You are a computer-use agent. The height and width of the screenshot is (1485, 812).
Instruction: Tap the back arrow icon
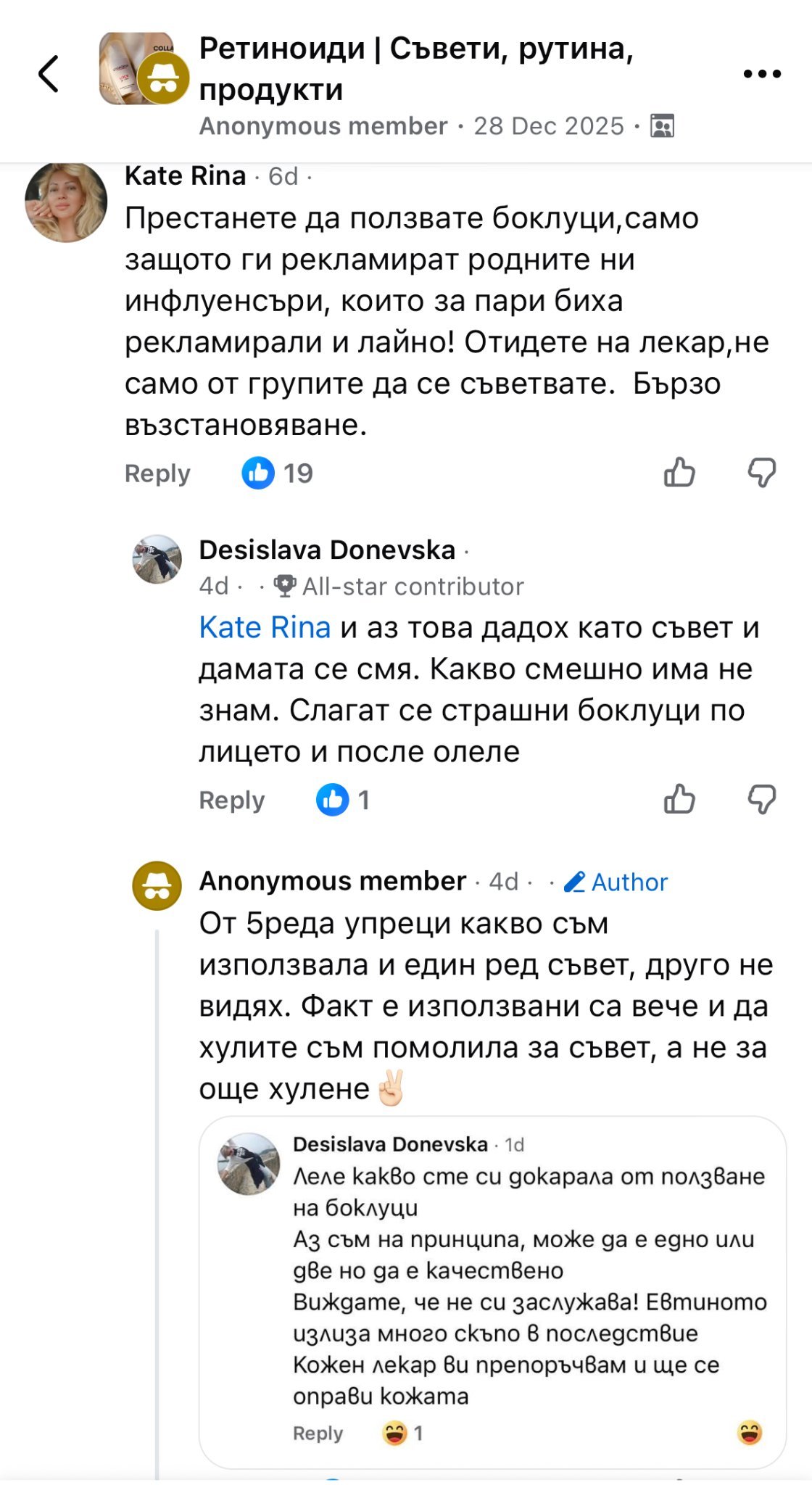click(x=49, y=73)
